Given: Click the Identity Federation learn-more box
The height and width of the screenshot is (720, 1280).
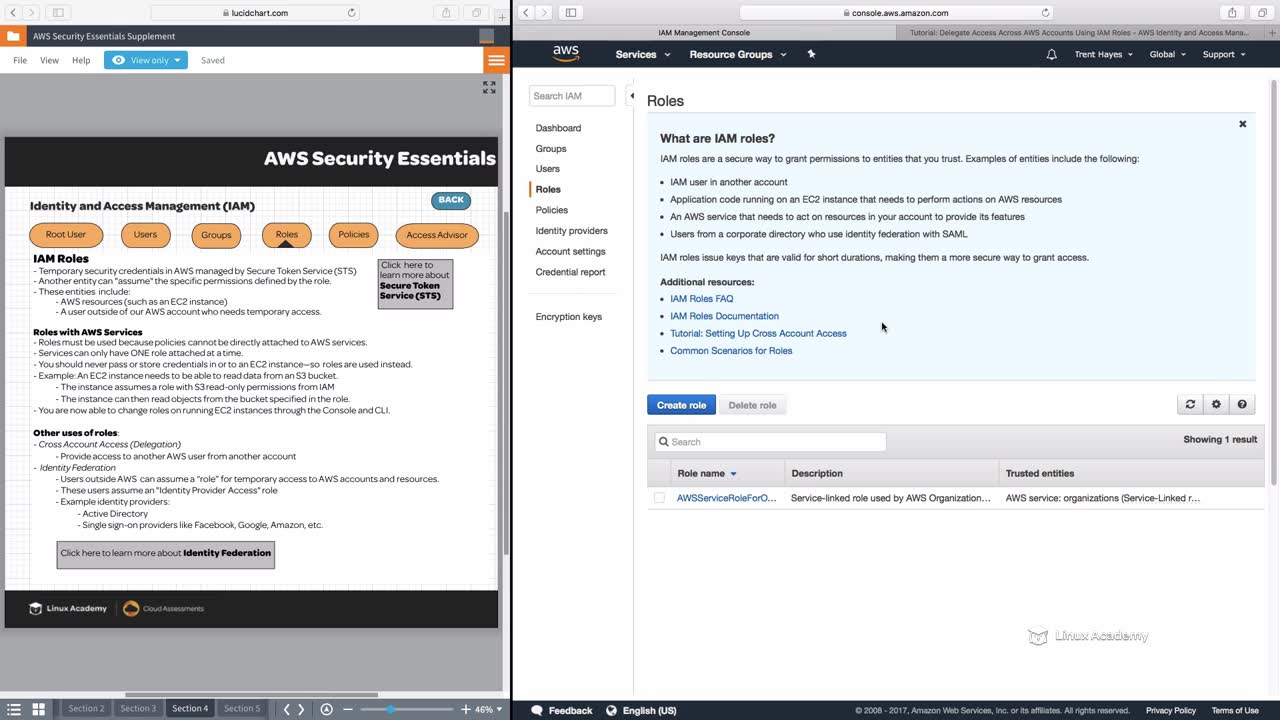Looking at the screenshot, I should (166, 554).
